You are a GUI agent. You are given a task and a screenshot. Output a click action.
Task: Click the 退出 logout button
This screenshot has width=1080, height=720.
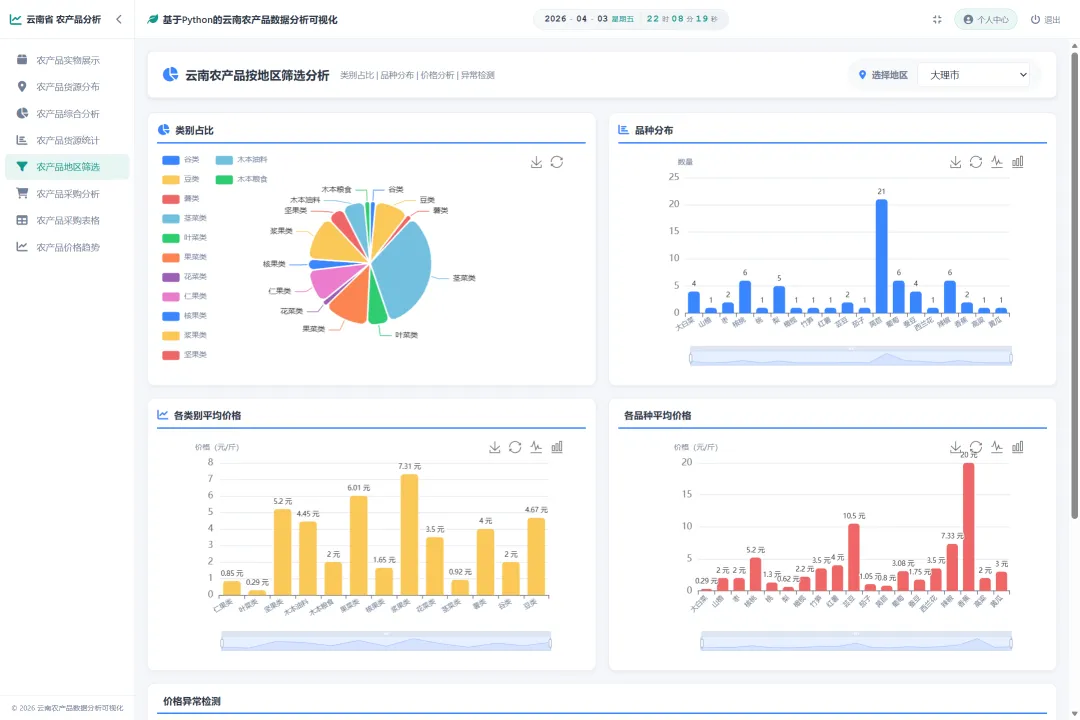click(1046, 19)
